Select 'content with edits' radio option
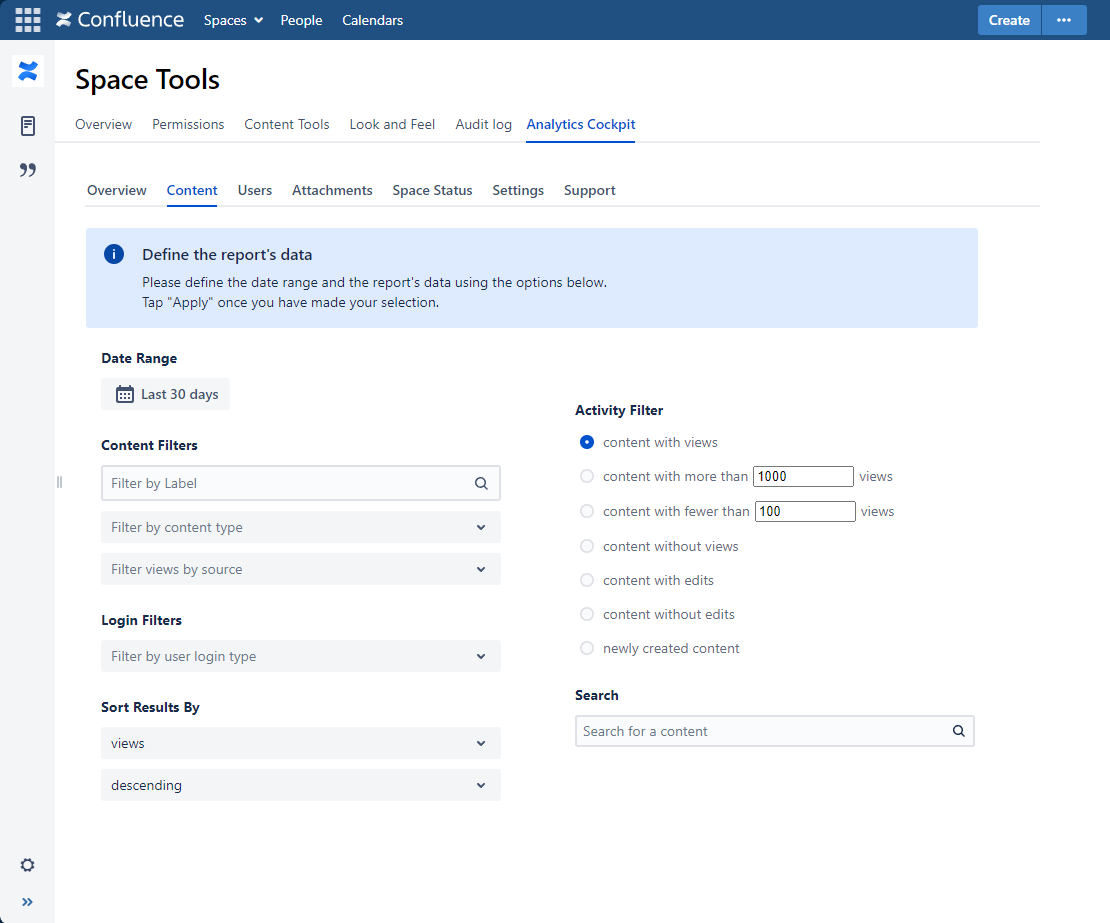 (x=587, y=580)
